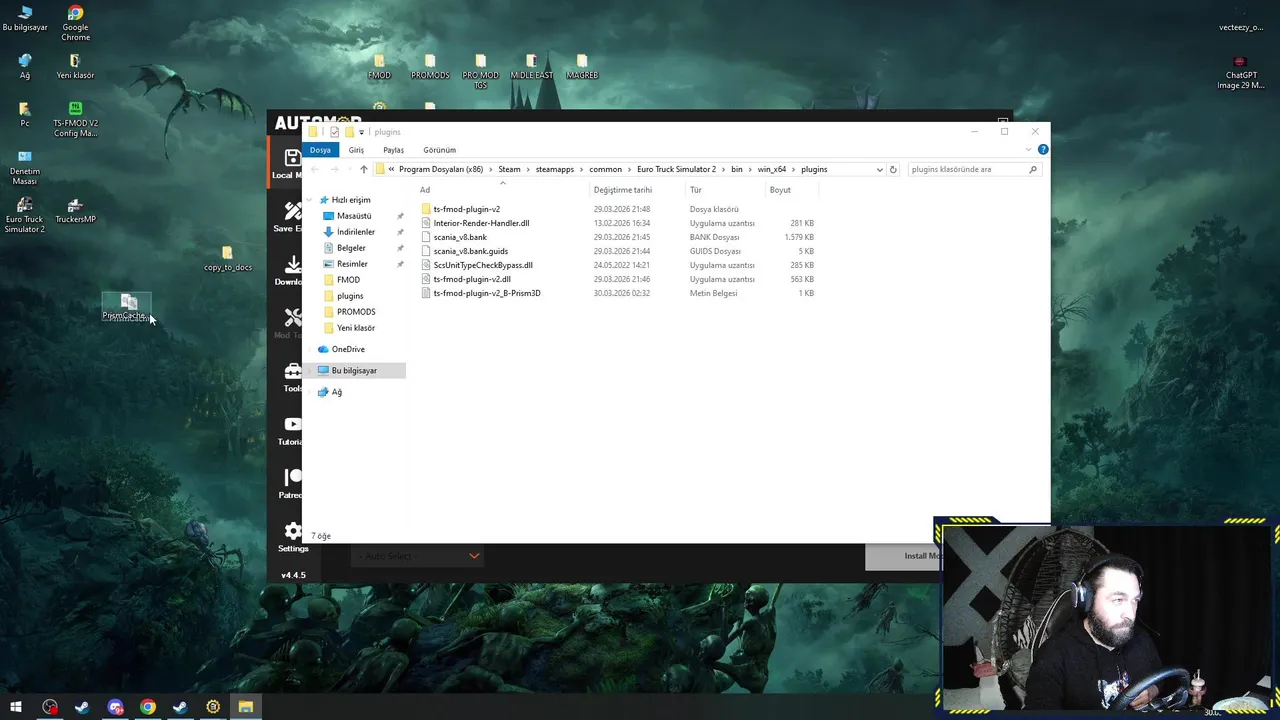Expand the ribbon chevron
Image resolution: width=1280 pixels, height=720 pixels.
click(1028, 149)
